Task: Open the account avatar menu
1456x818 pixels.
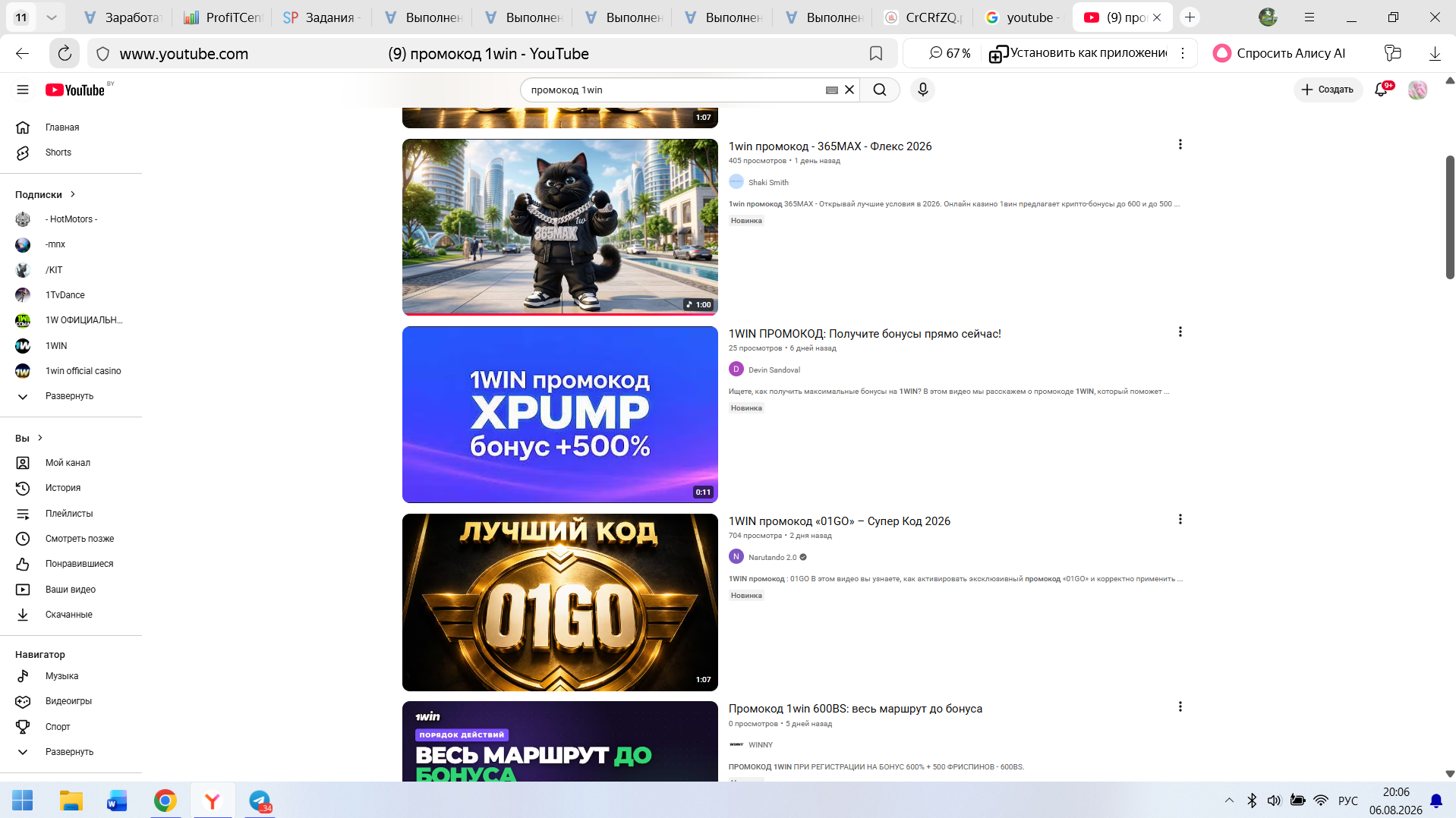Action: 1417,90
